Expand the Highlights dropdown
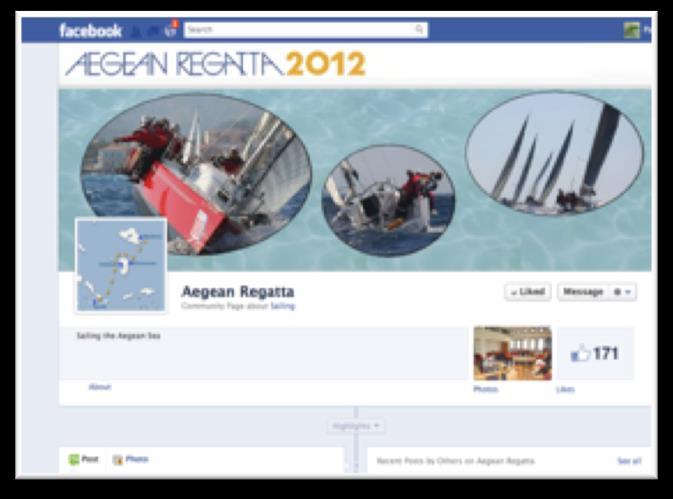This screenshot has width=673, height=499. click(356, 426)
